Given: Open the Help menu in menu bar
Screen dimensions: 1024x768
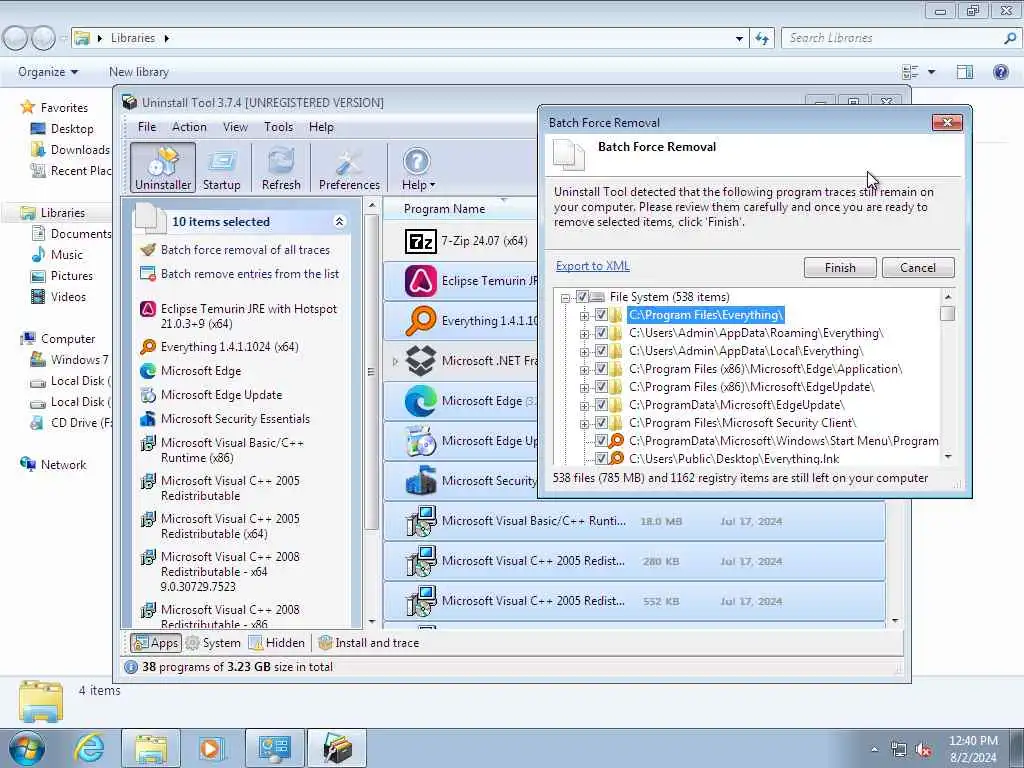Looking at the screenshot, I should (321, 127).
